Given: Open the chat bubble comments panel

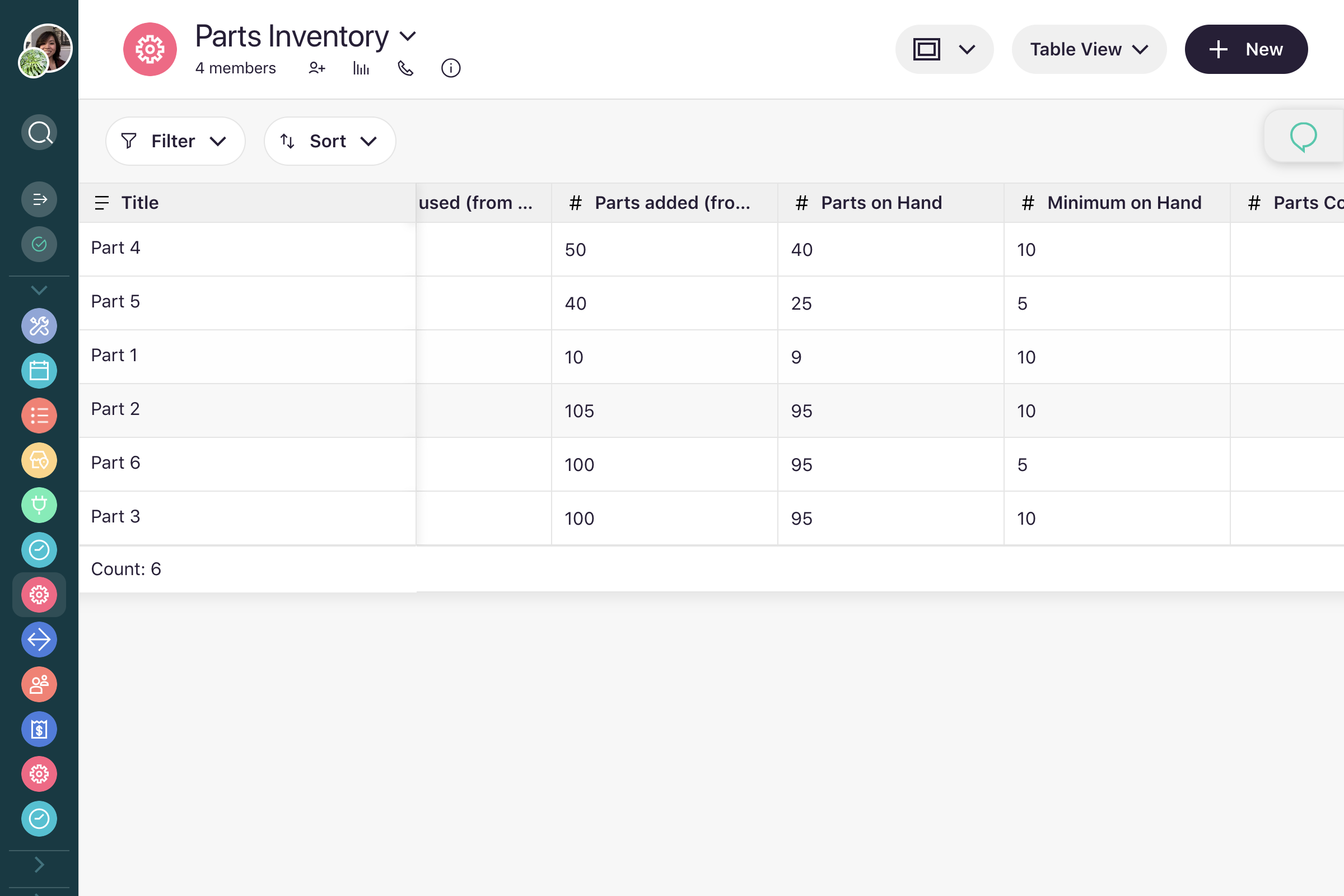Looking at the screenshot, I should 1304,137.
